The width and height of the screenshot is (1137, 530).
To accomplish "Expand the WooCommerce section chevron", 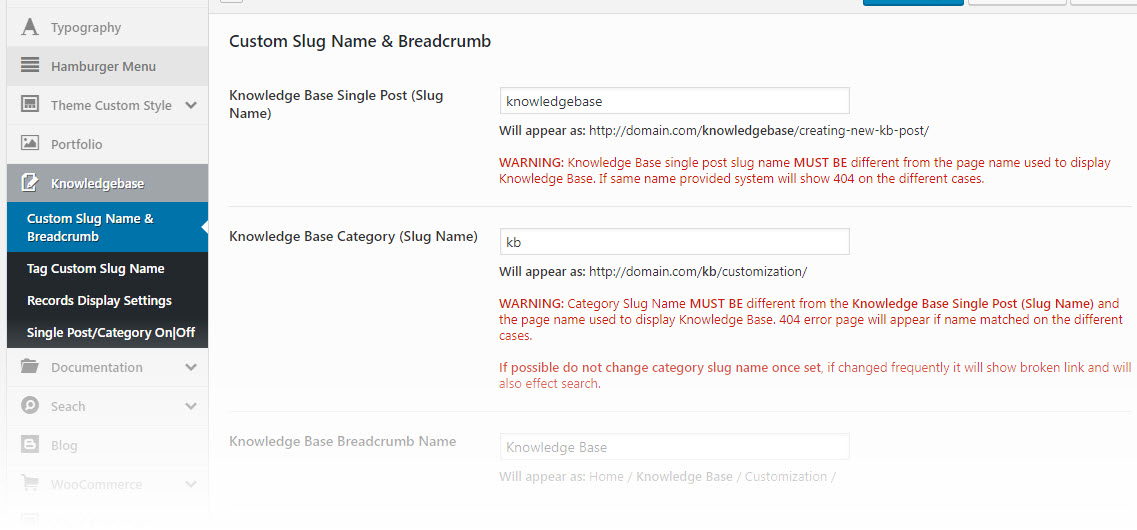I will click(x=191, y=484).
